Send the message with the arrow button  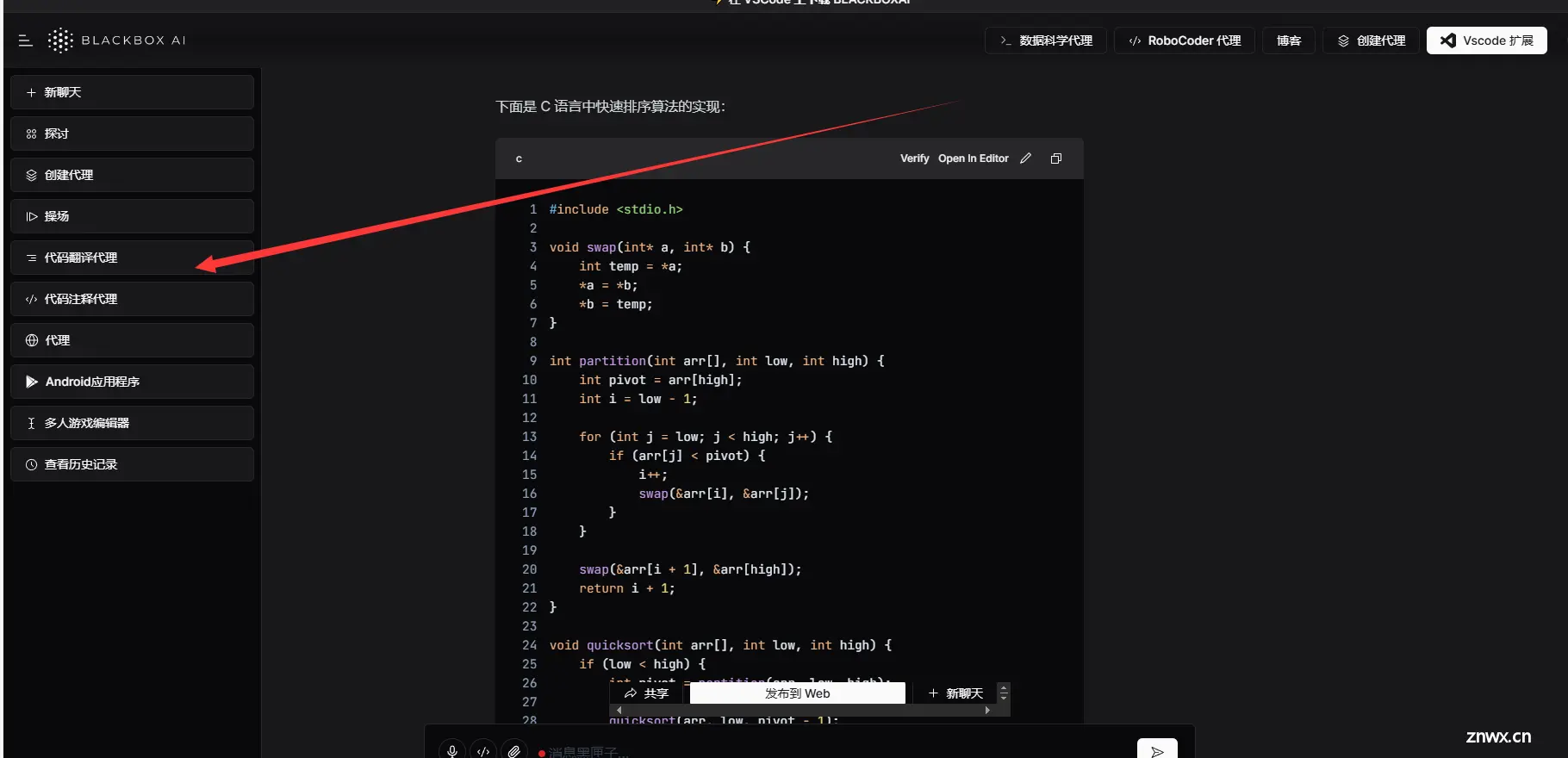[1157, 750]
